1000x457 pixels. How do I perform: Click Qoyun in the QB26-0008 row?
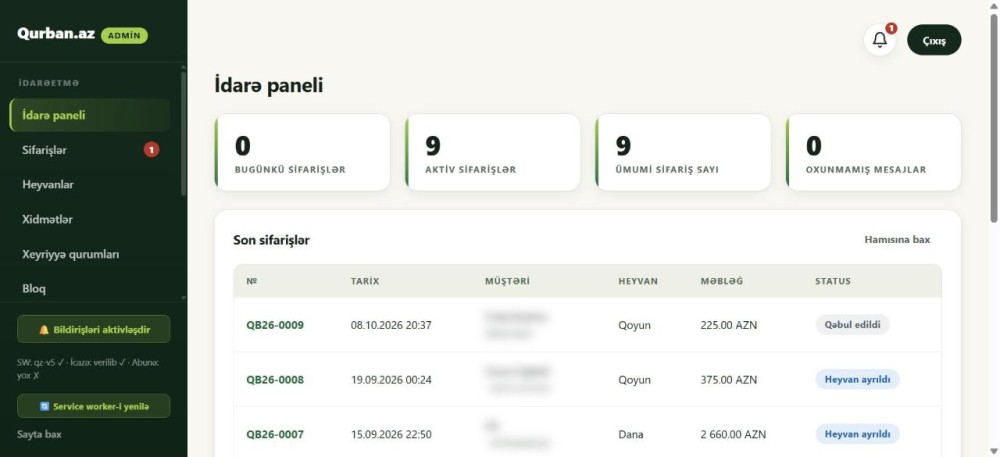(634, 380)
